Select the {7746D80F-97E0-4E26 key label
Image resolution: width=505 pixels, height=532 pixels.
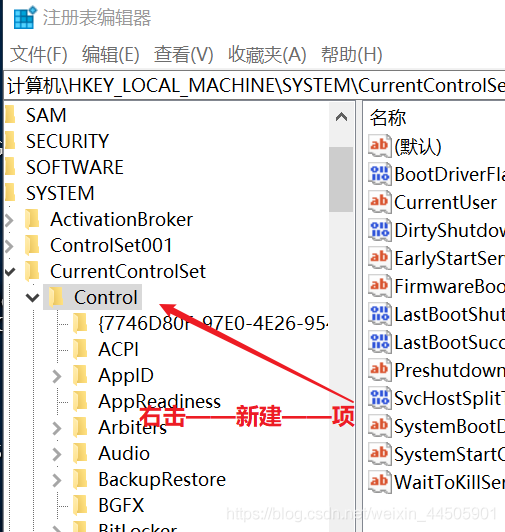point(213,324)
